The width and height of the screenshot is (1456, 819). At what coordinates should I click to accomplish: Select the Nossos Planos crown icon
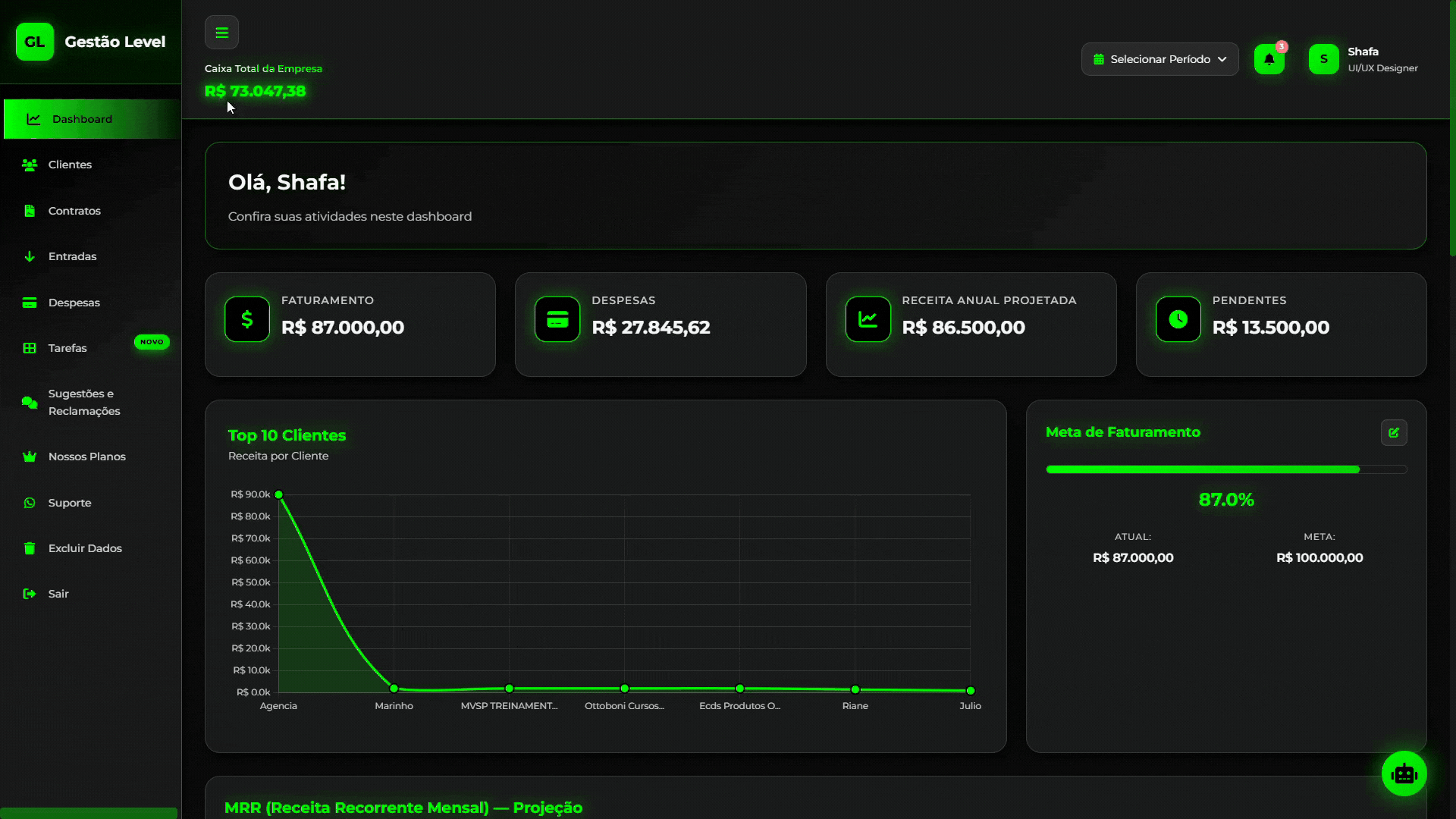[x=29, y=457]
